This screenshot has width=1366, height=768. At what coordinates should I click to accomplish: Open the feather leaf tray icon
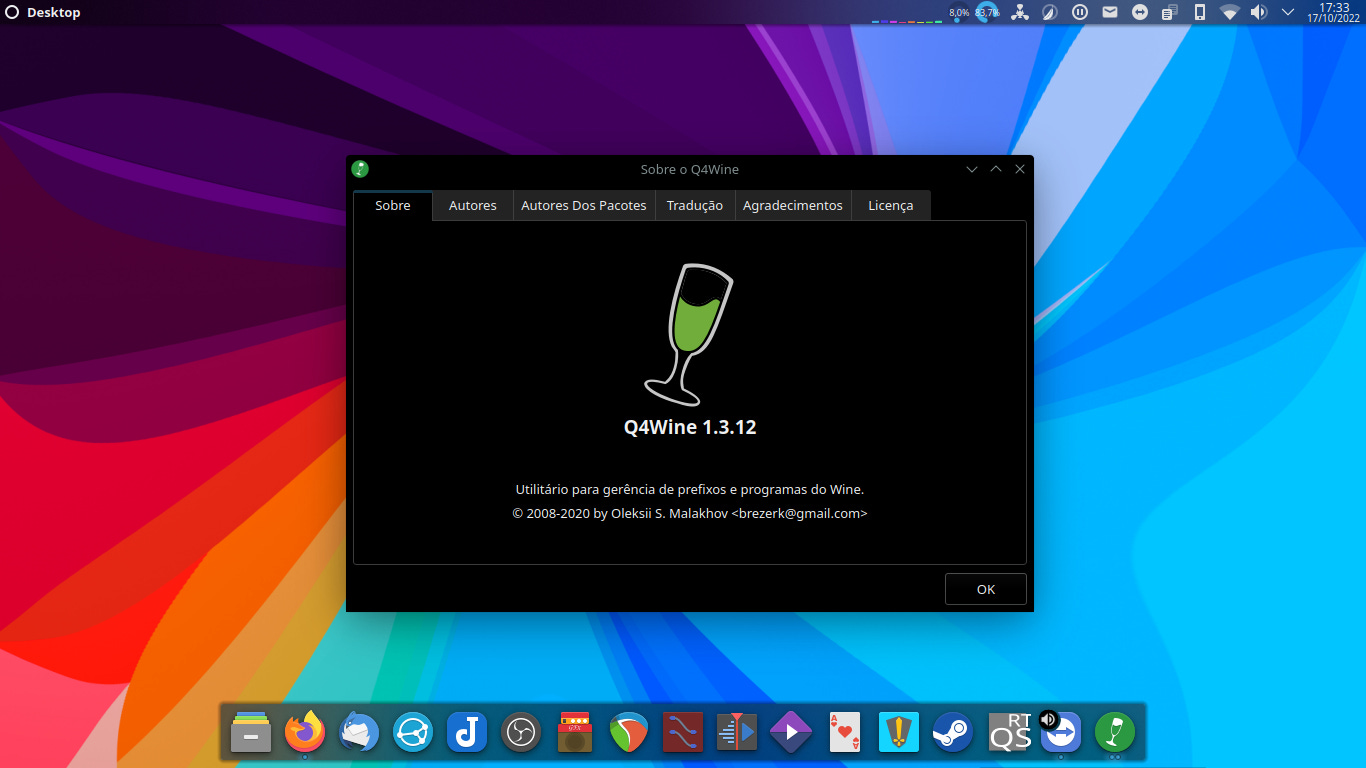[x=1049, y=13]
